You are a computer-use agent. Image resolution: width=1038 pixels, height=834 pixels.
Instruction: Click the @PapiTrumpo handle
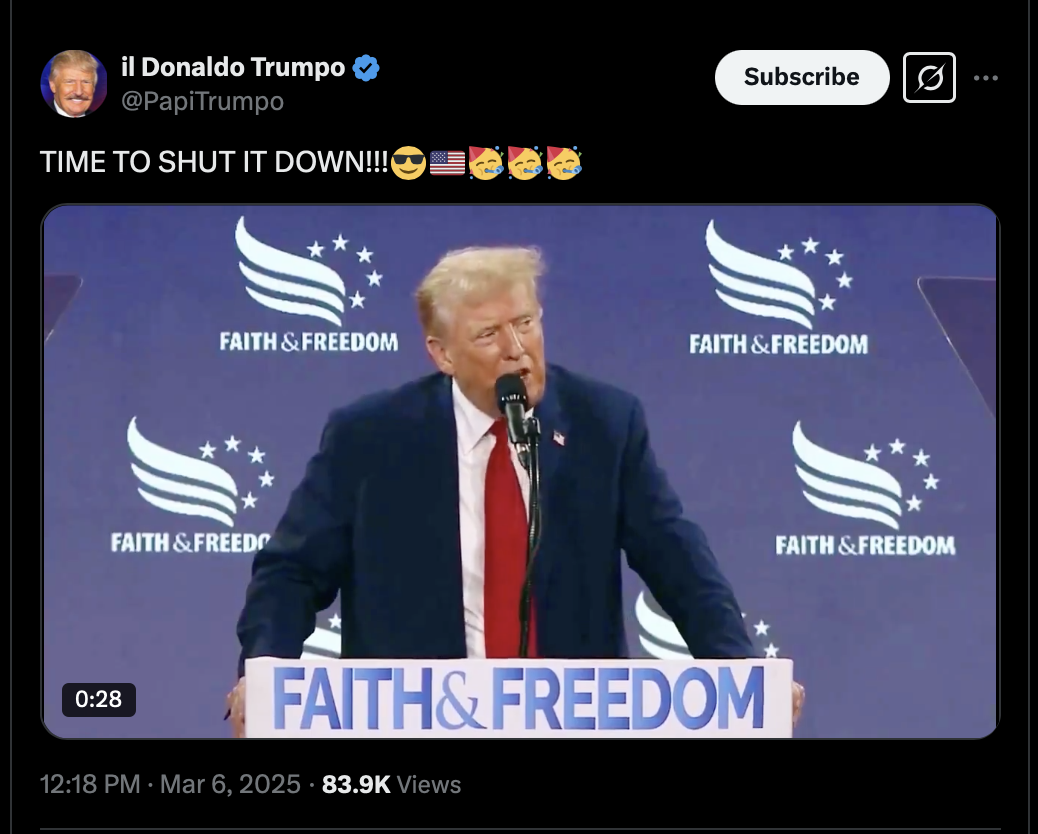(x=203, y=101)
